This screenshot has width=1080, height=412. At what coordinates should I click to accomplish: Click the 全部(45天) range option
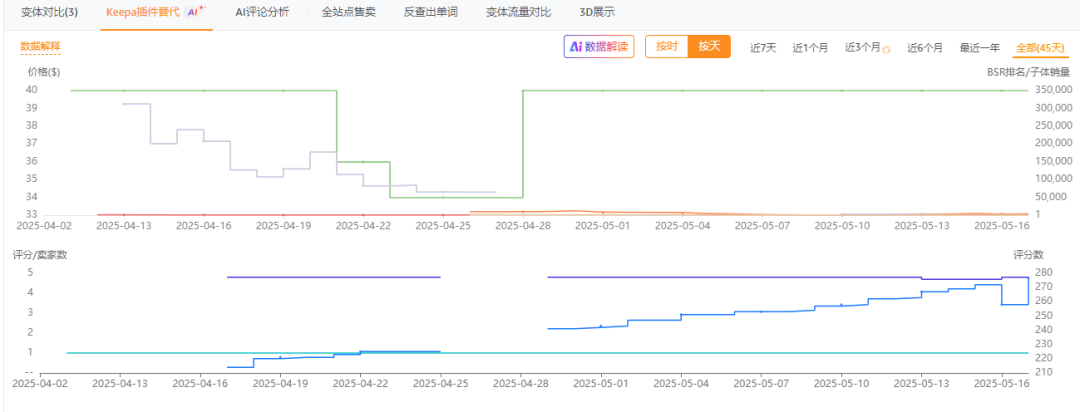tap(1040, 48)
